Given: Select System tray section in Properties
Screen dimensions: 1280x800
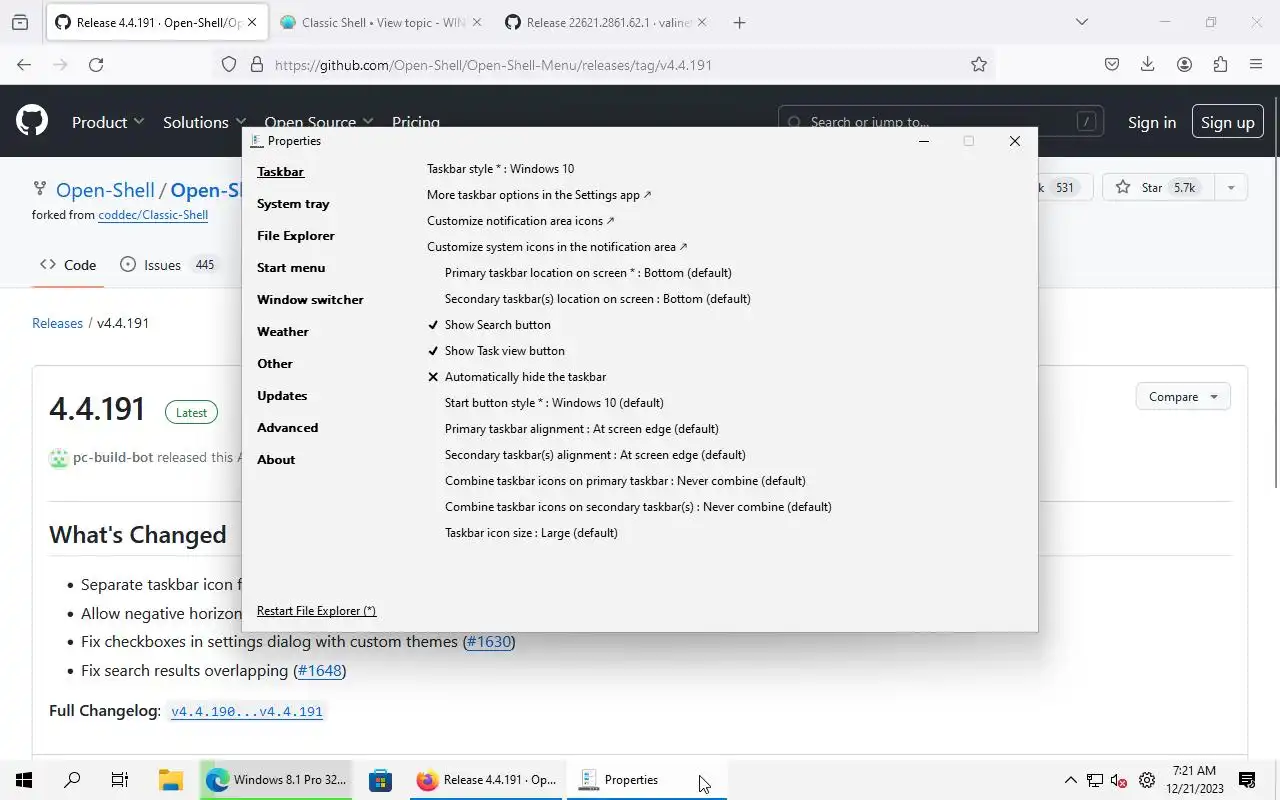Looking at the screenshot, I should [293, 203].
